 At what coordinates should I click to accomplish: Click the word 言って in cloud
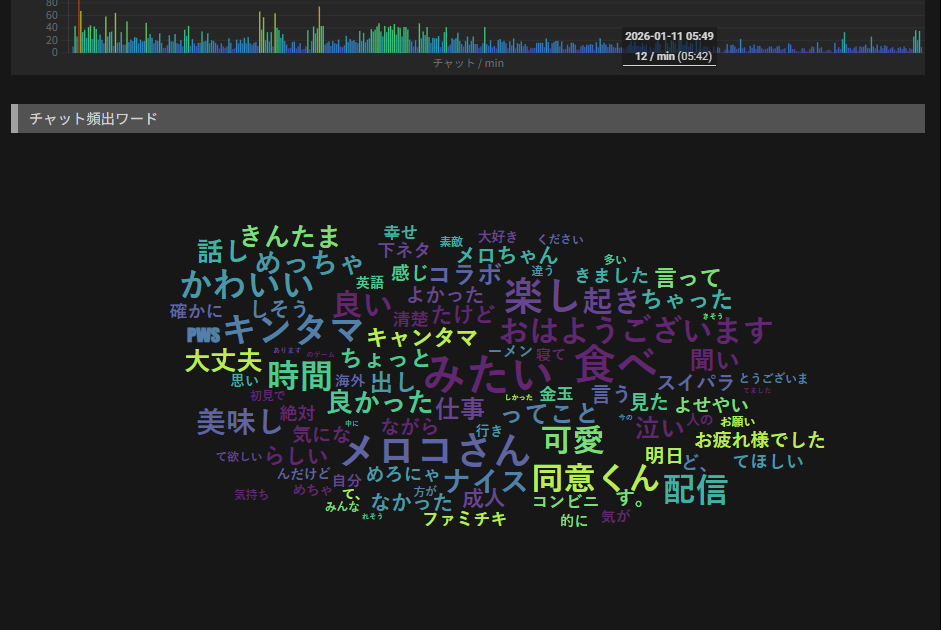[688, 278]
